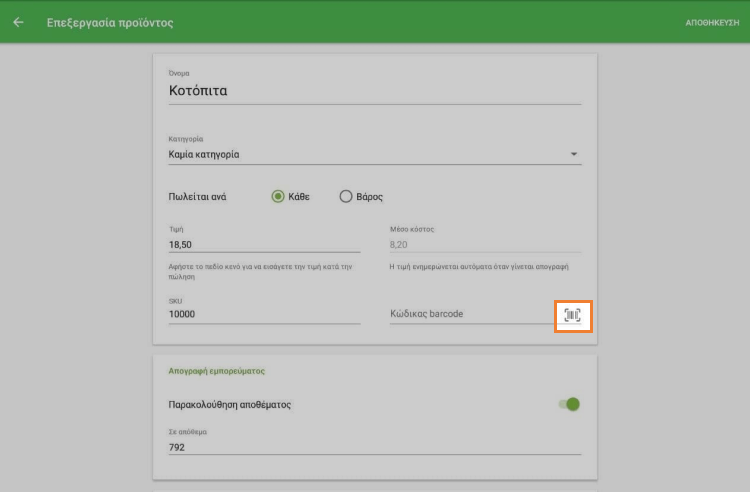
Task: Tap the barcode scanner icon
Action: (573, 315)
